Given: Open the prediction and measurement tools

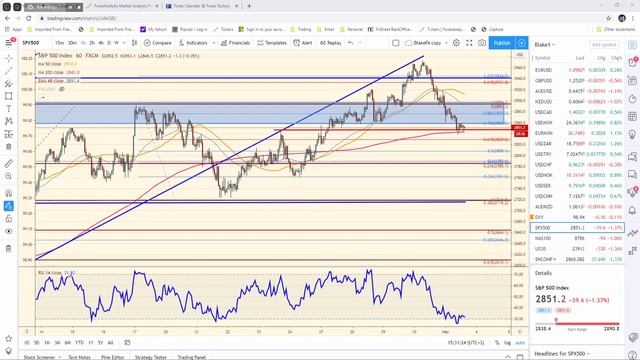Looking at the screenshot, I should tap(9, 134).
